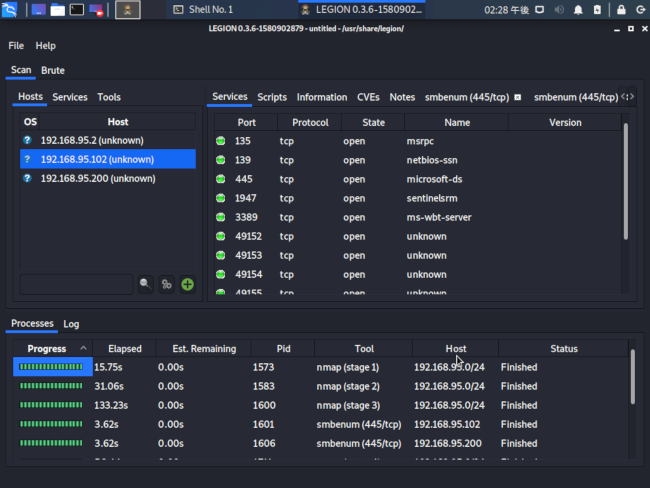650x488 pixels.
Task: Open the File menu
Action: pos(16,46)
